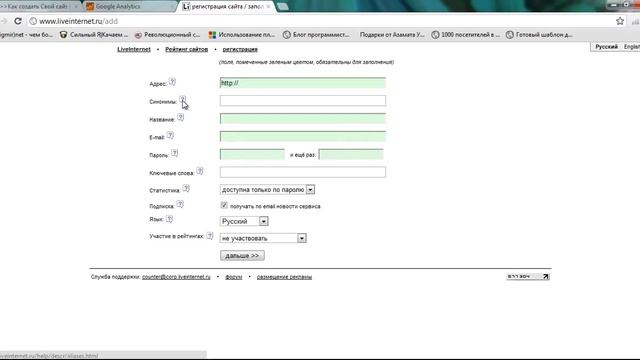The width and height of the screenshot is (640, 360).
Task: Open the регистрация link in header
Action: [x=240, y=49]
